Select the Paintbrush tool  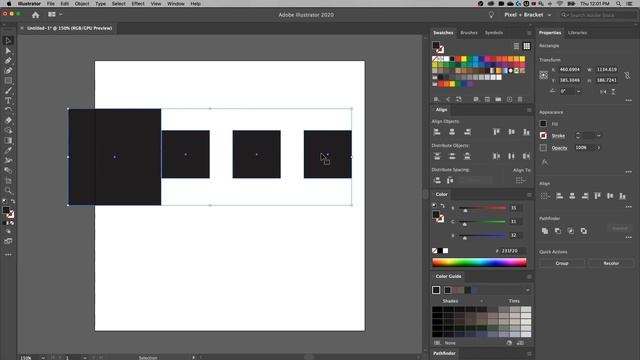8,91
